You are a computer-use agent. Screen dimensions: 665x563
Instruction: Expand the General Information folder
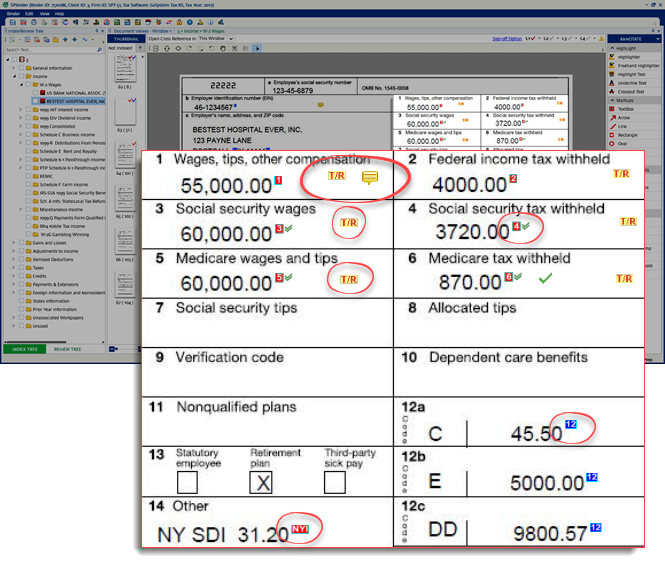14,68
